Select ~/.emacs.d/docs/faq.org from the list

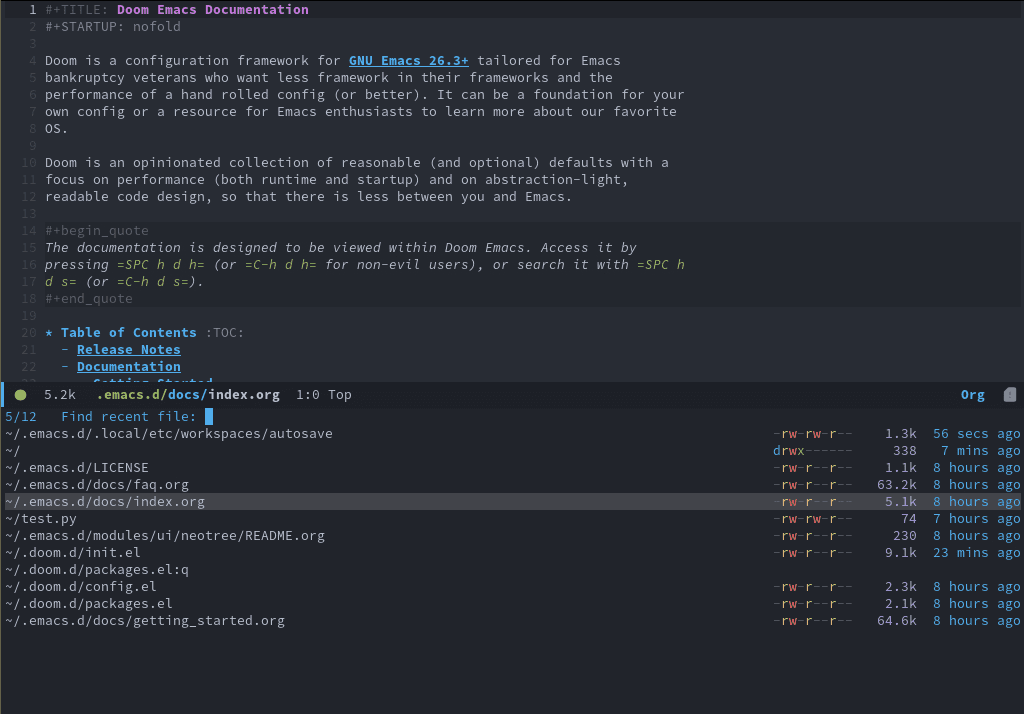(97, 485)
